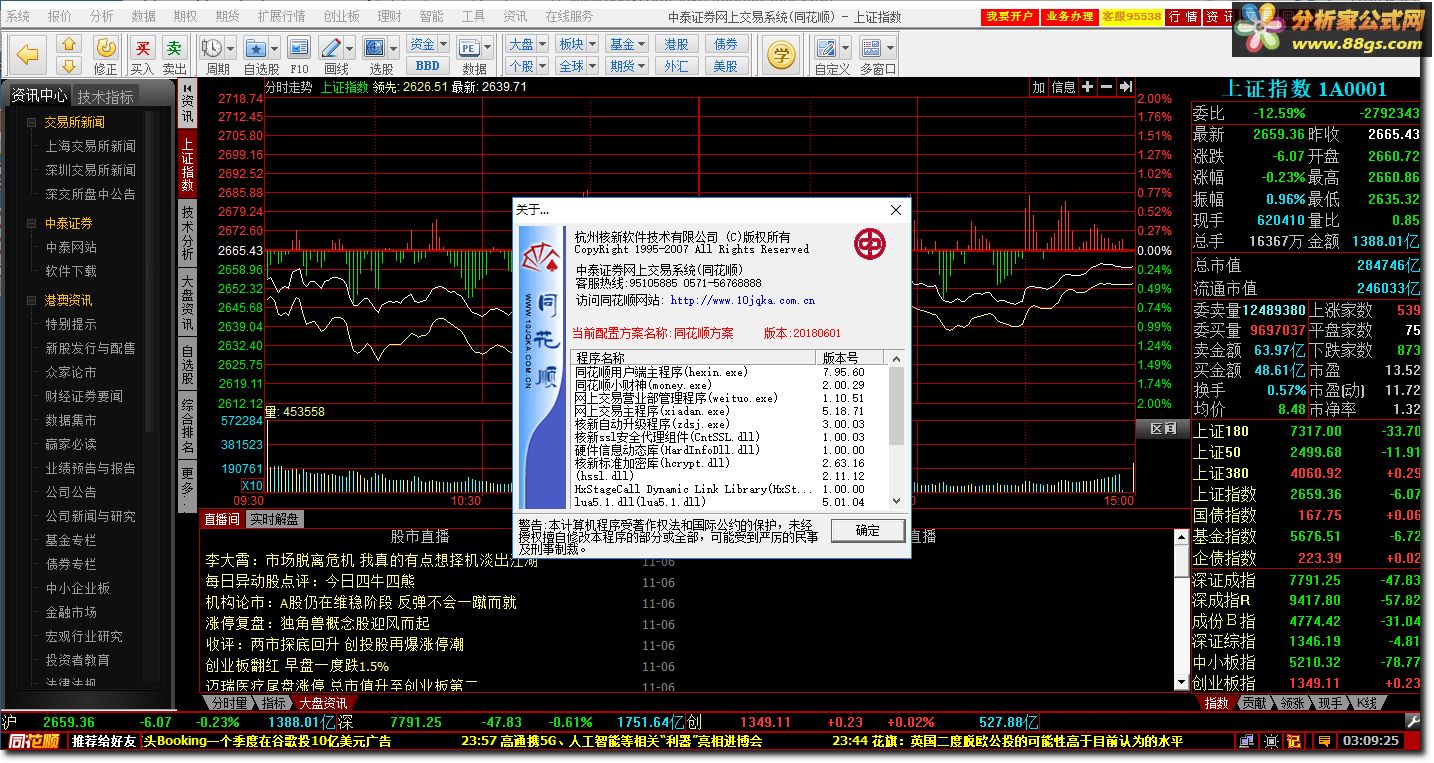This screenshot has height=763, width=1434.
Task: Open the 分析 menu
Action: pyautogui.click(x=101, y=17)
